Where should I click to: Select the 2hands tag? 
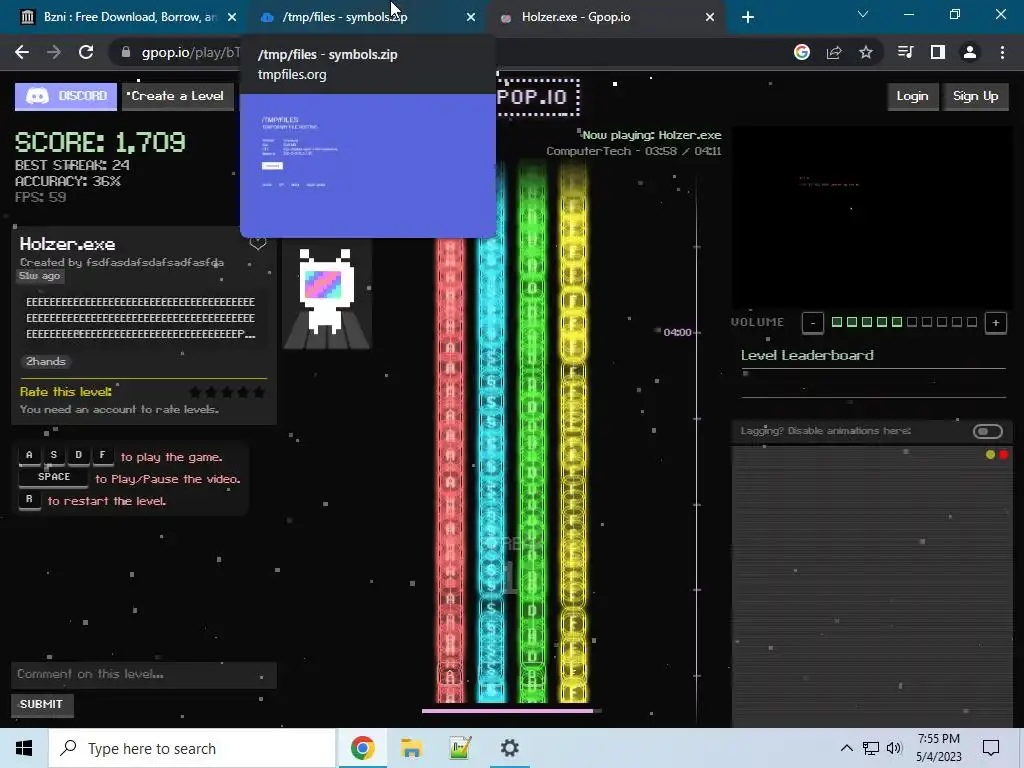pos(46,362)
